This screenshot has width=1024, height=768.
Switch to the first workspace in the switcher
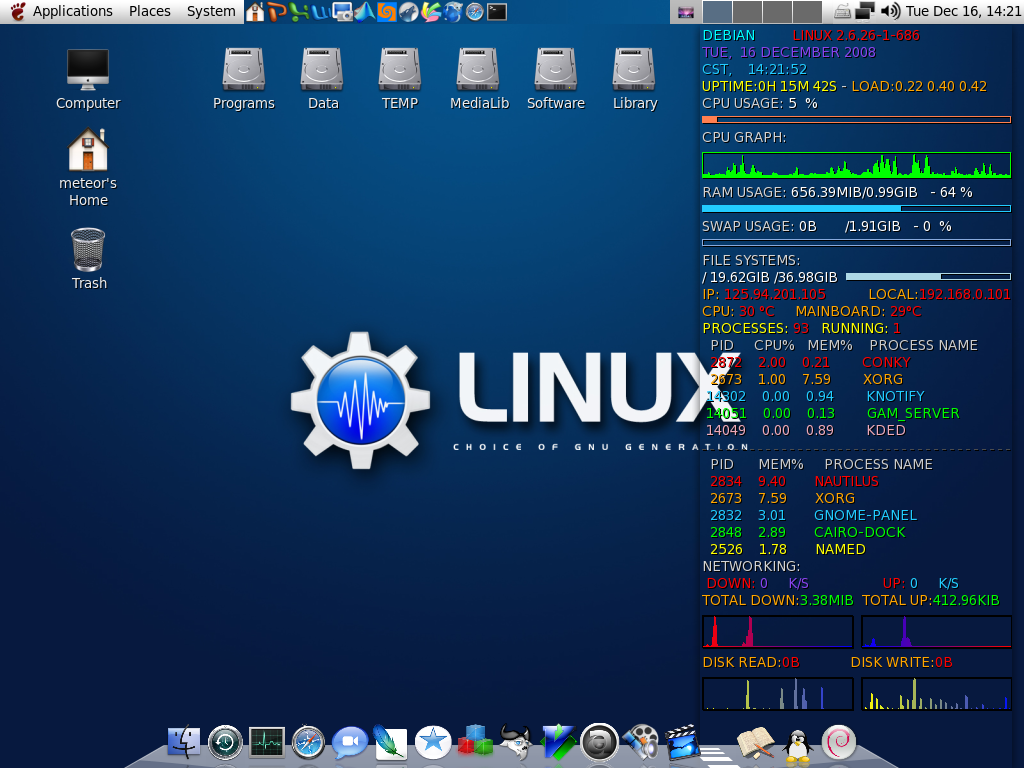[717, 12]
